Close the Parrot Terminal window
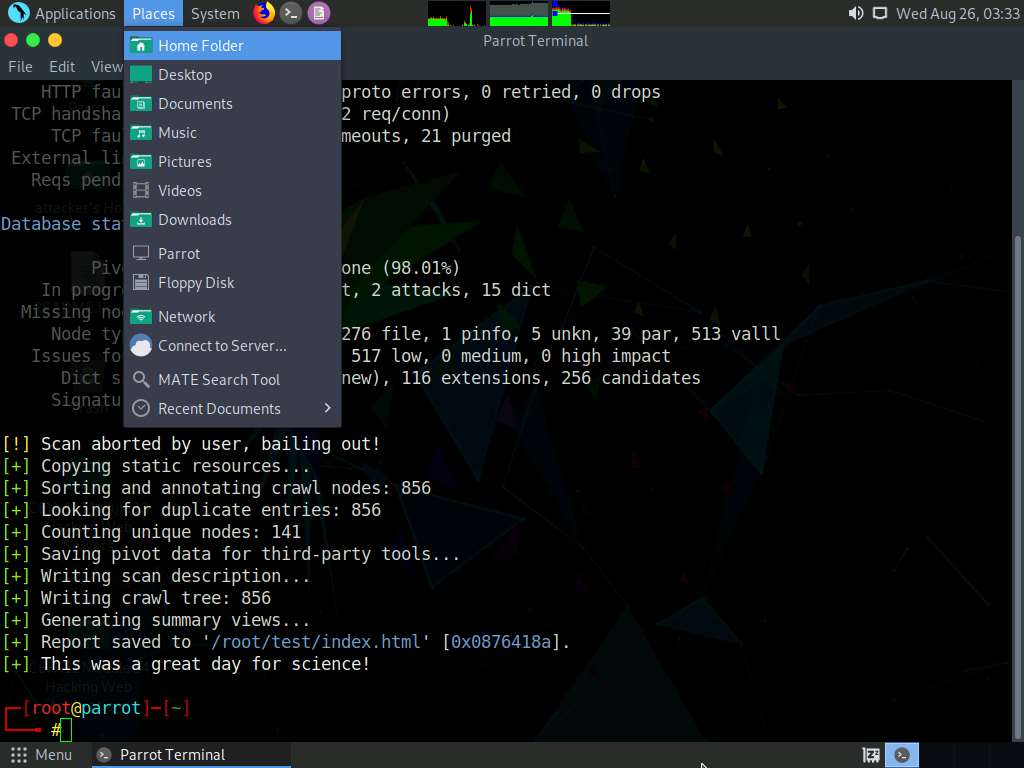 pyautogui.click(x=11, y=40)
